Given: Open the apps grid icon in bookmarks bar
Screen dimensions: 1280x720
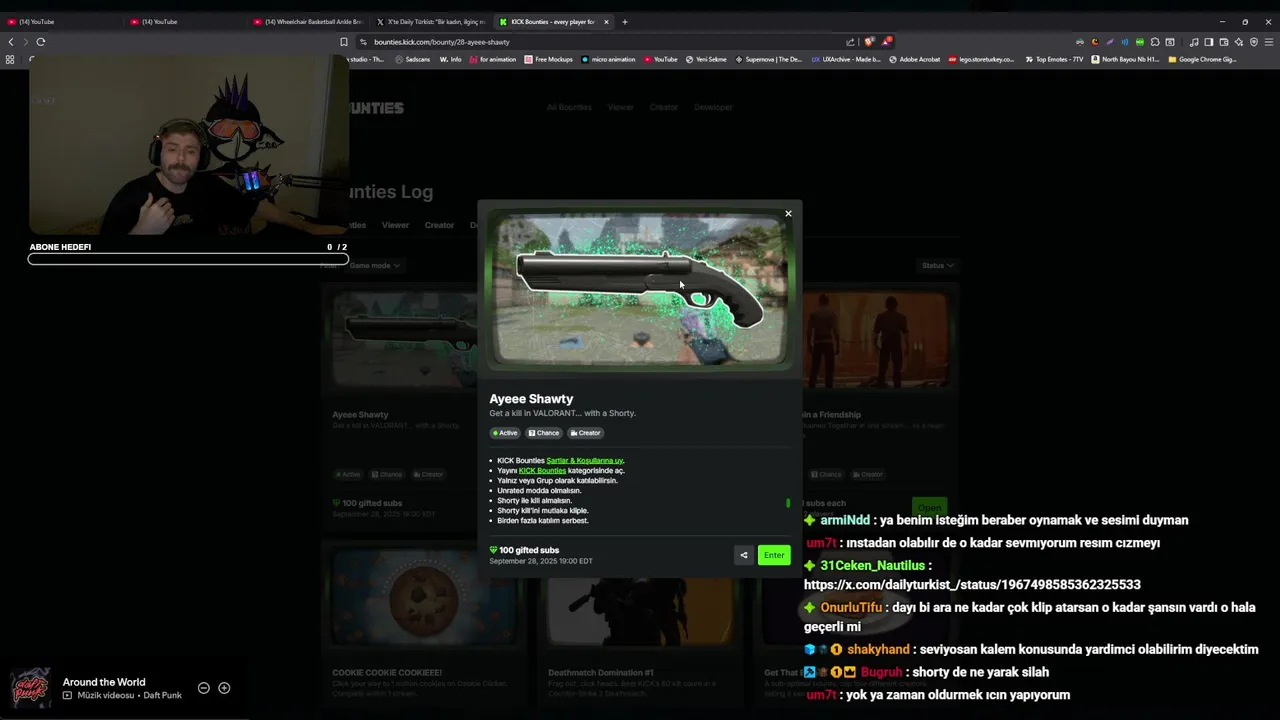Looking at the screenshot, I should pyautogui.click(x=10, y=60).
